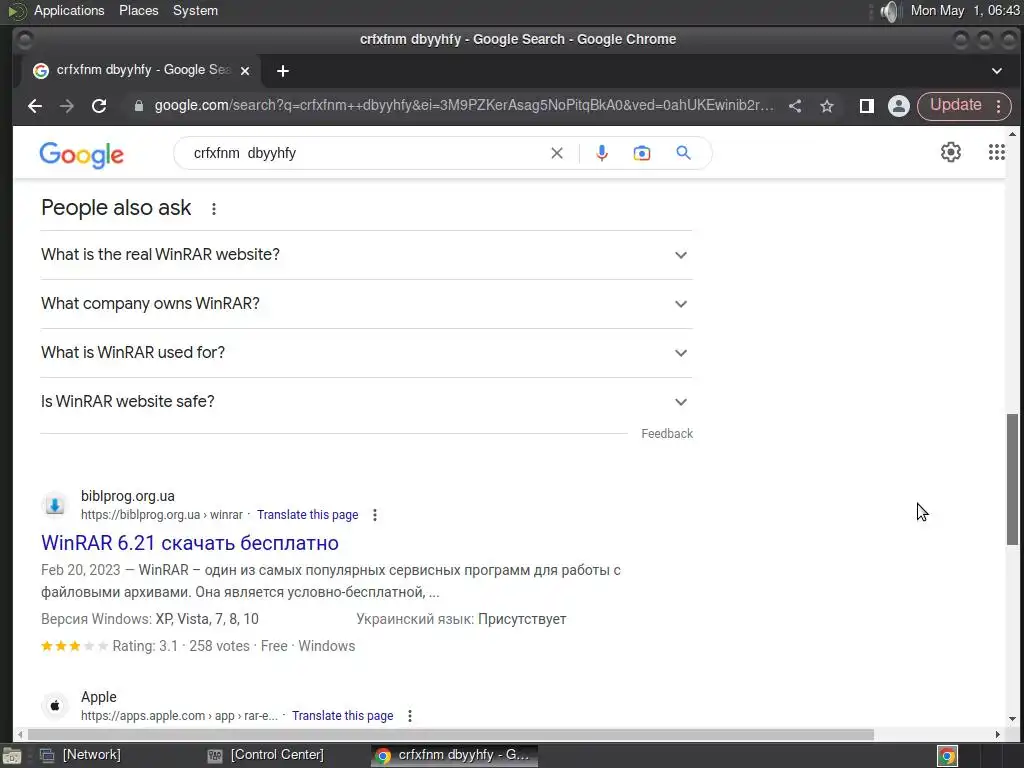Expand 'What company owns WinRAR?'

366,304
